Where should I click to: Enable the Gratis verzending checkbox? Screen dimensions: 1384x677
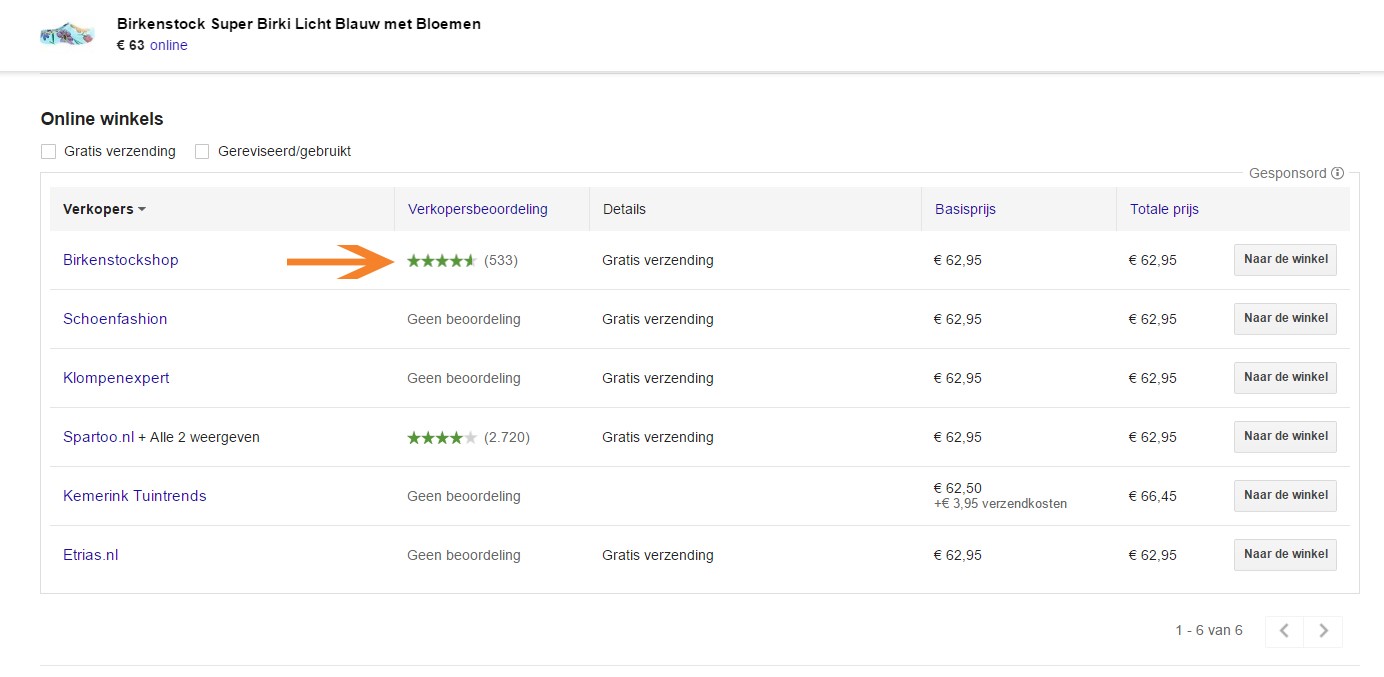[x=48, y=152]
